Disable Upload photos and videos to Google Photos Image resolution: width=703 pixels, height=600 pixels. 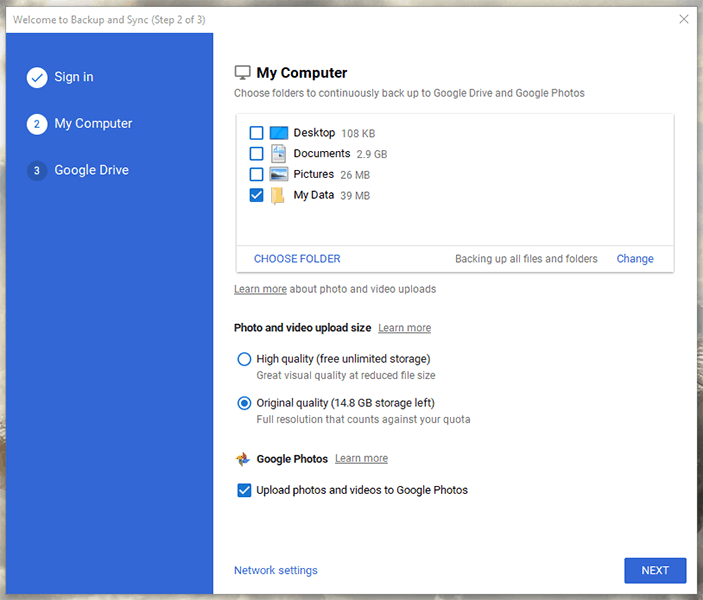coord(244,490)
